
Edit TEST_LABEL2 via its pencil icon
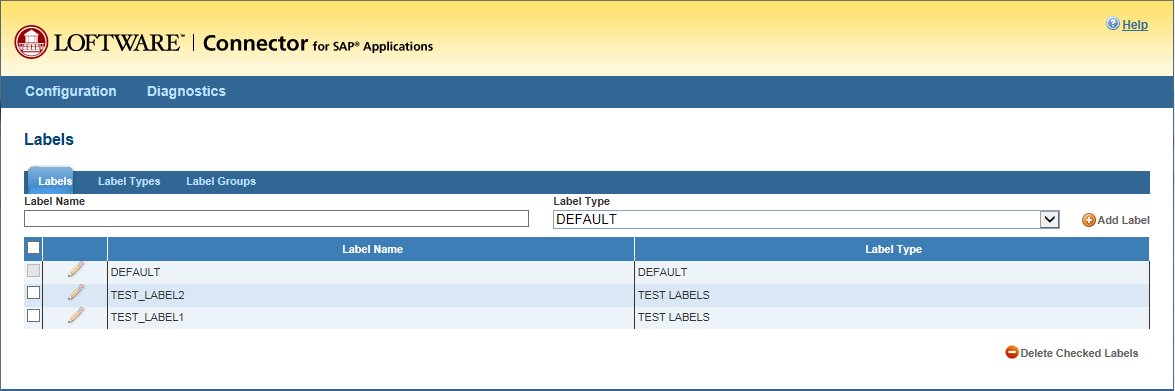76,293
